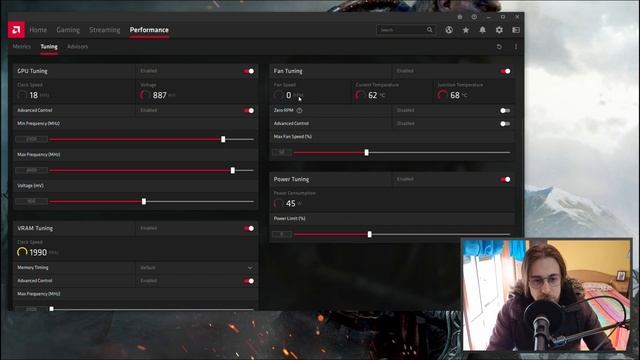The height and width of the screenshot is (360, 640).
Task: Switch to the Advisors sub-tab
Action: [78, 47]
